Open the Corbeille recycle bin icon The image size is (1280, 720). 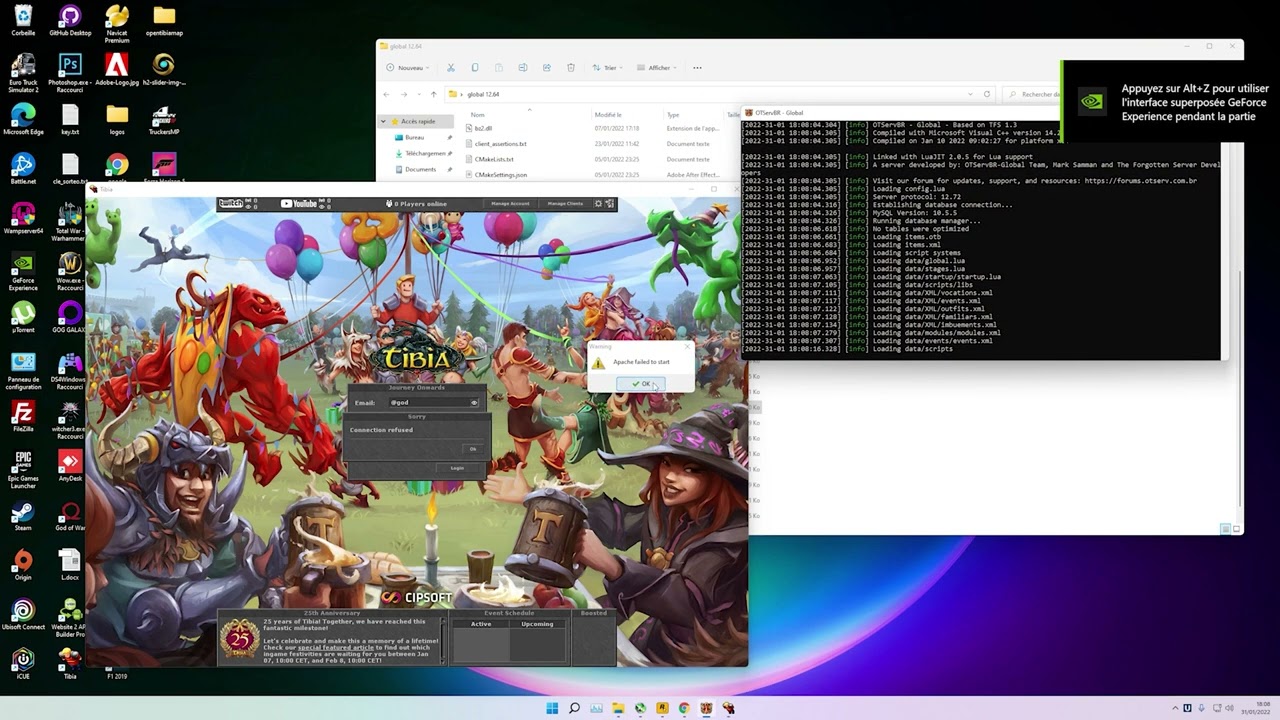(x=22, y=20)
